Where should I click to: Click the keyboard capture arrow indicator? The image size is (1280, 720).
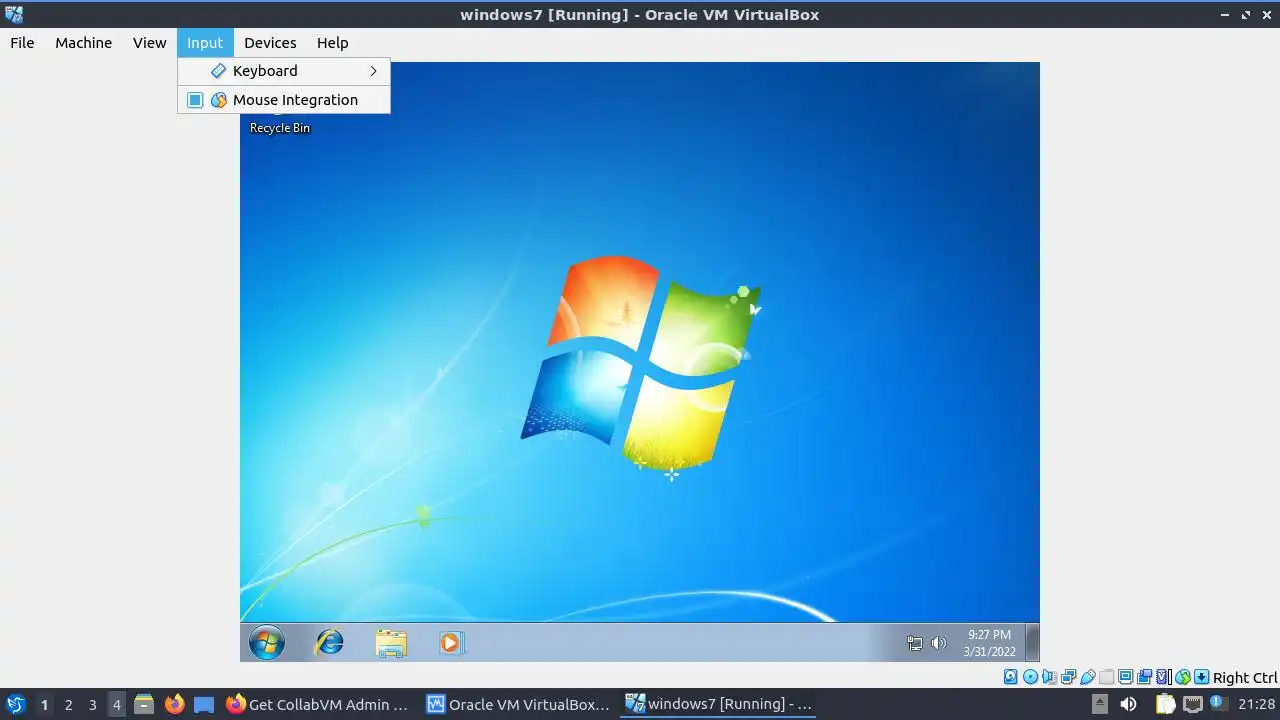[x=1201, y=677]
